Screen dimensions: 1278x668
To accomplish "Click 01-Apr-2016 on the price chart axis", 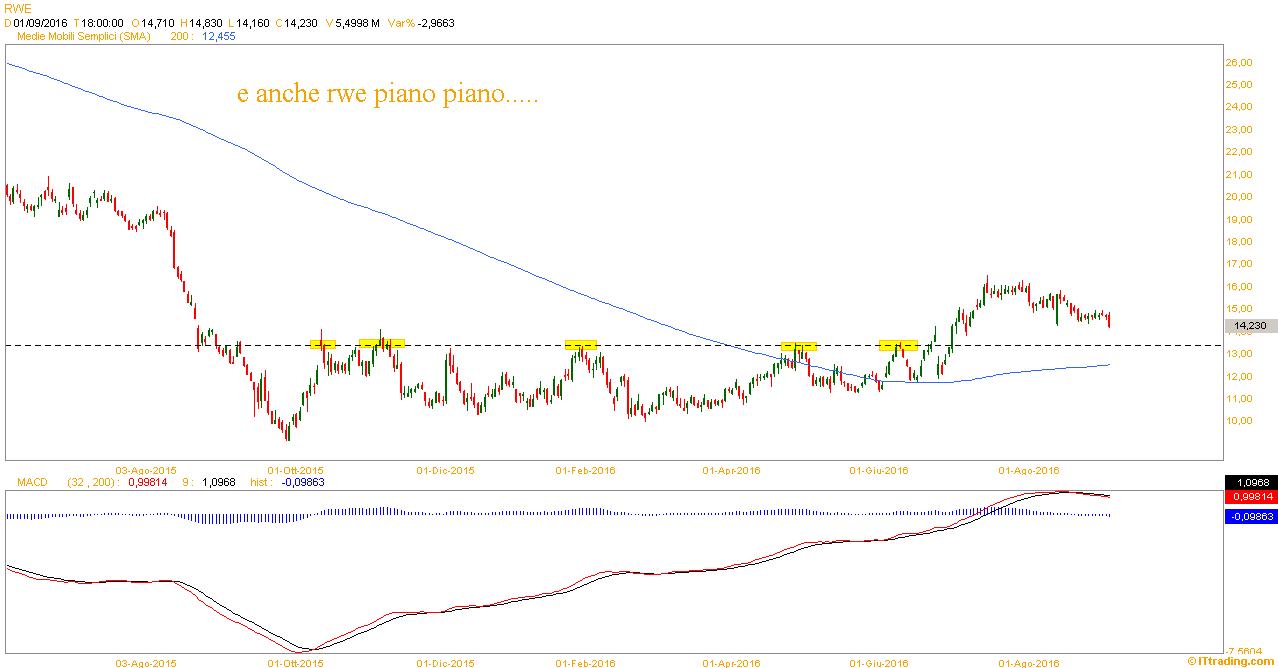I will point(732,469).
